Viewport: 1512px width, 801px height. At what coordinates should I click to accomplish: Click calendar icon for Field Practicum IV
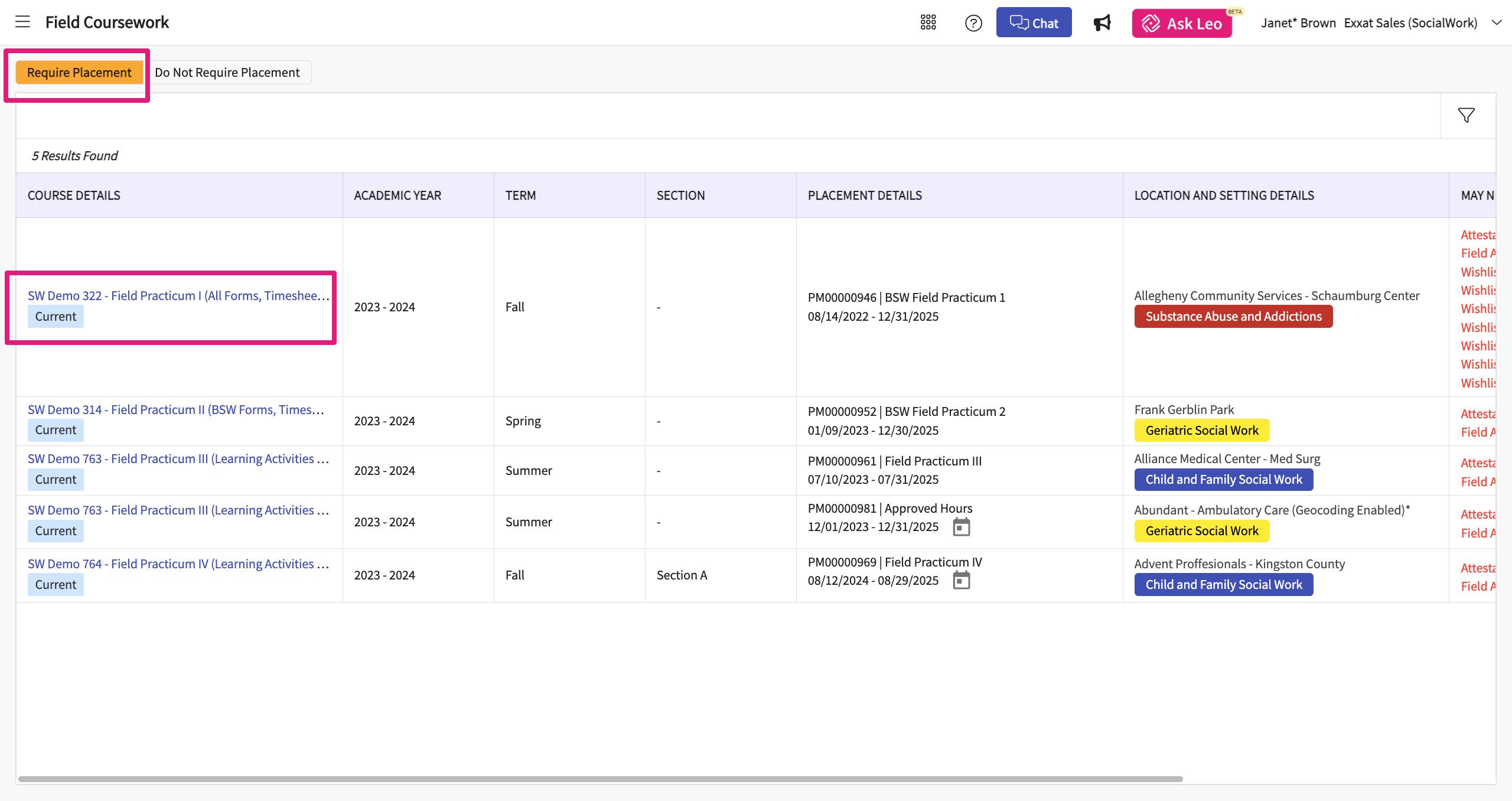pyautogui.click(x=962, y=581)
